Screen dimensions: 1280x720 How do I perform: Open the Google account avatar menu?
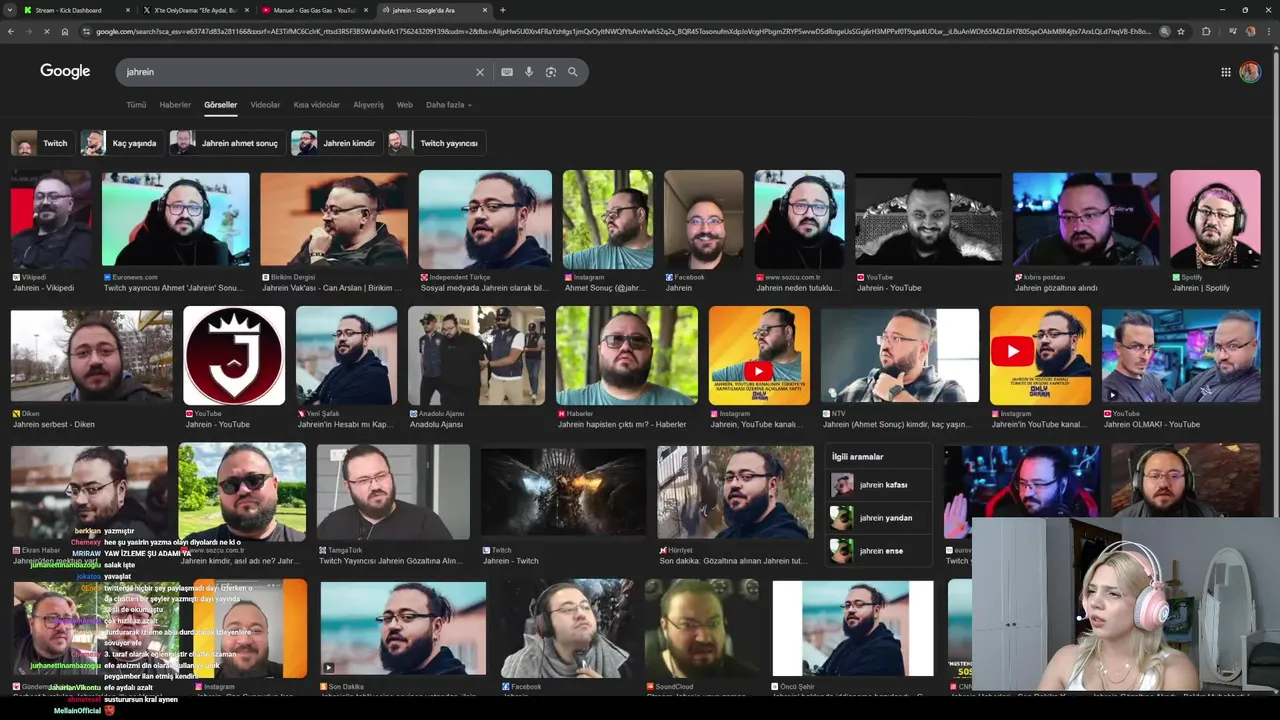[1250, 72]
